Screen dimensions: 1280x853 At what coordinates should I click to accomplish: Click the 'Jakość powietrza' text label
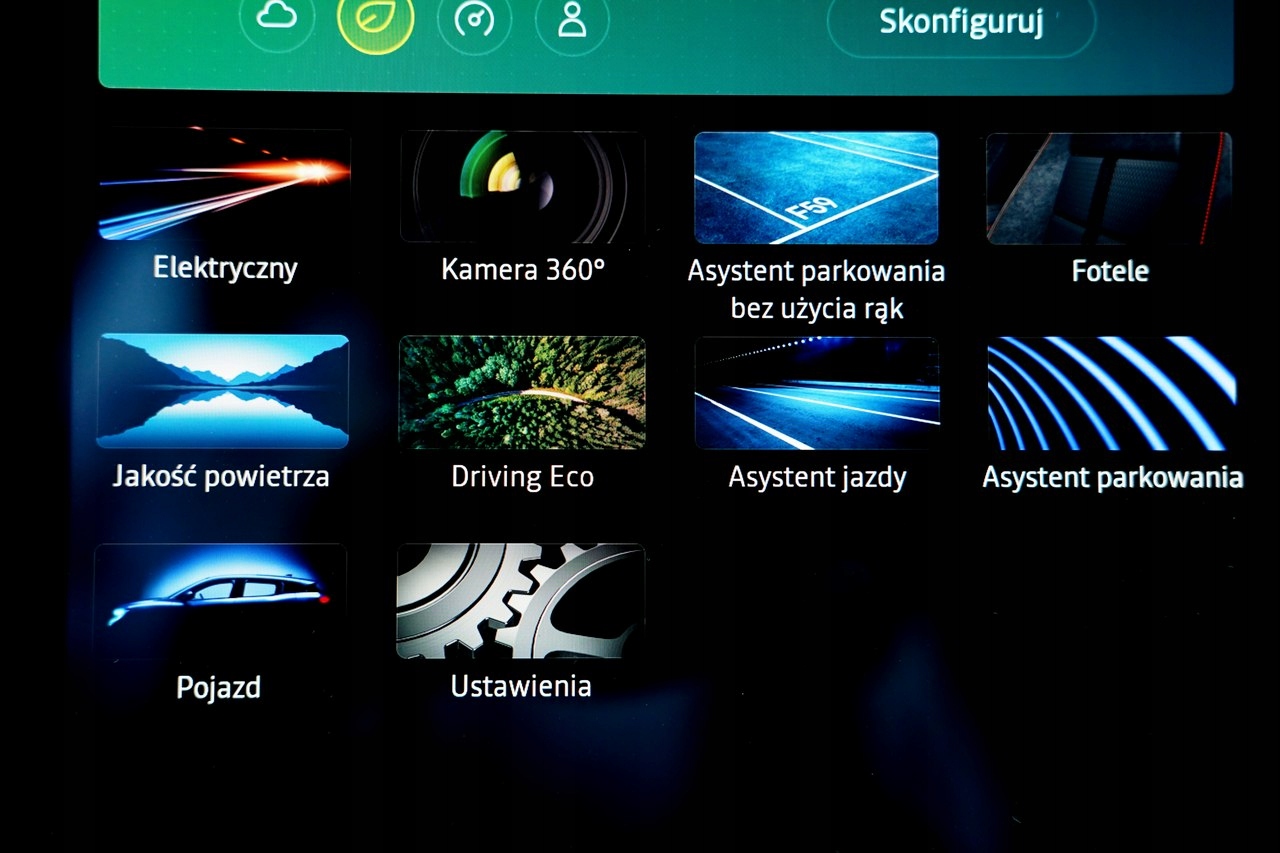pos(221,476)
